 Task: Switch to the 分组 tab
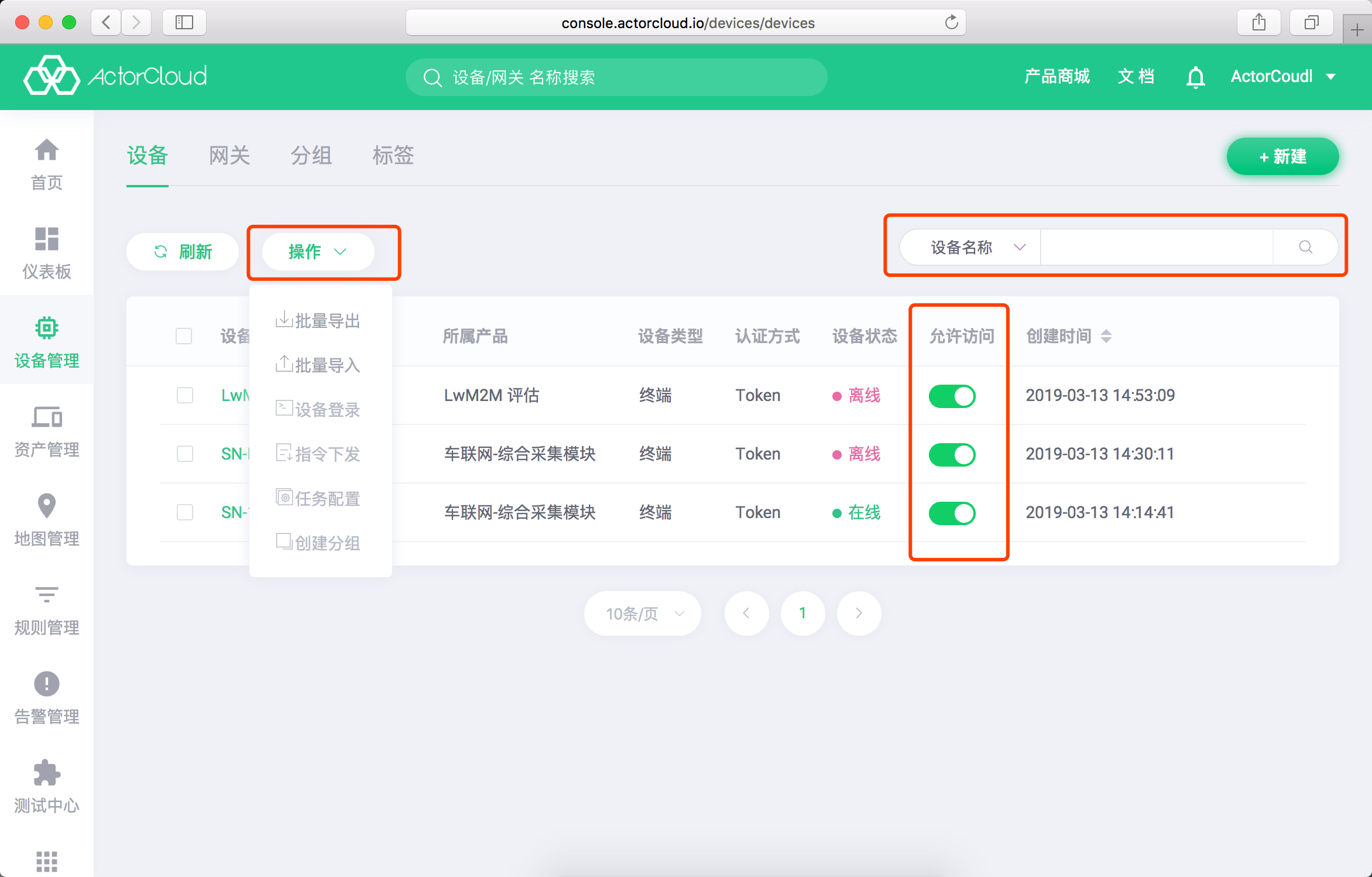pos(311,156)
